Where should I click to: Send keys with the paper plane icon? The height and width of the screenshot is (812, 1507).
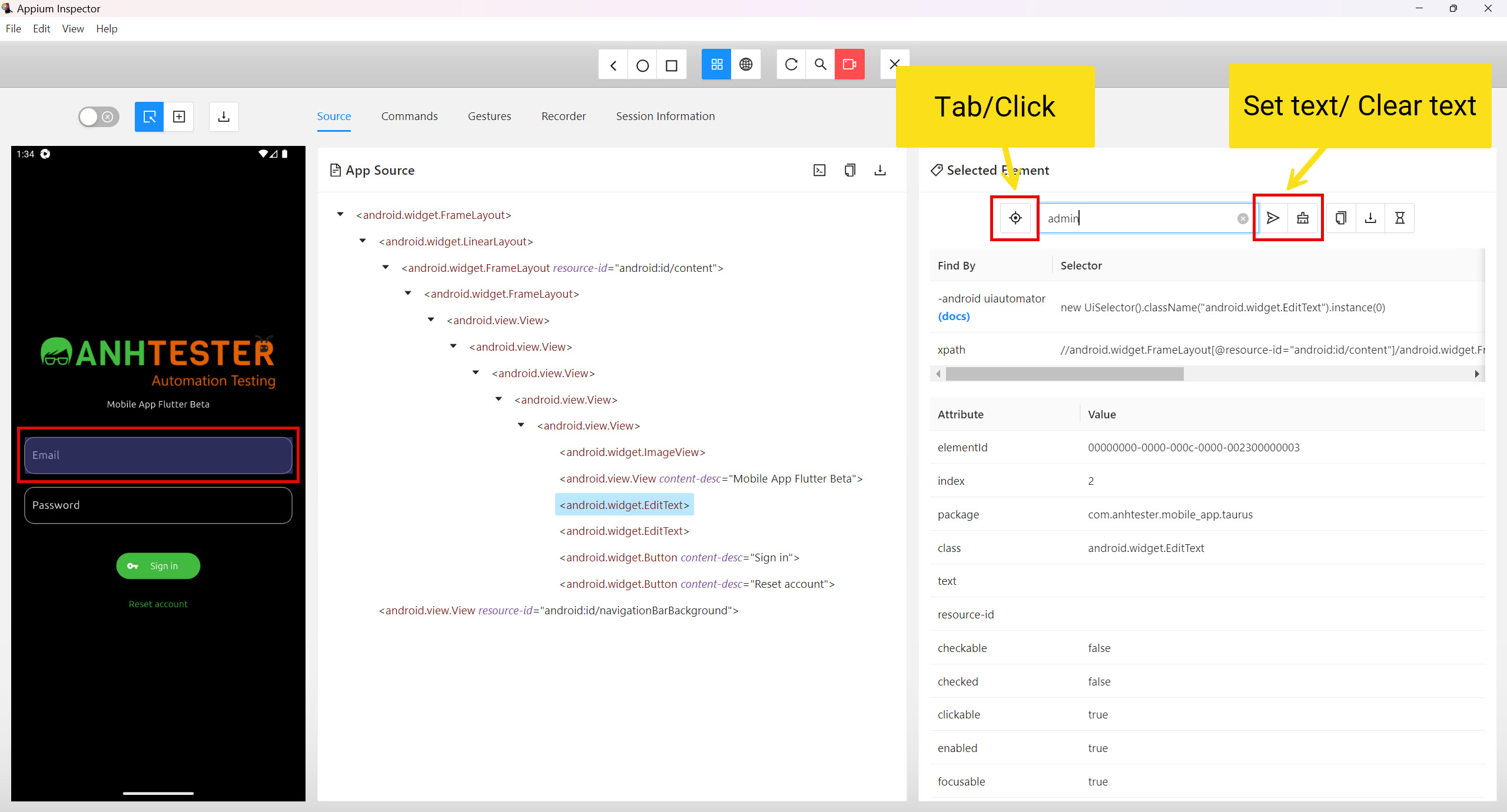[1273, 218]
